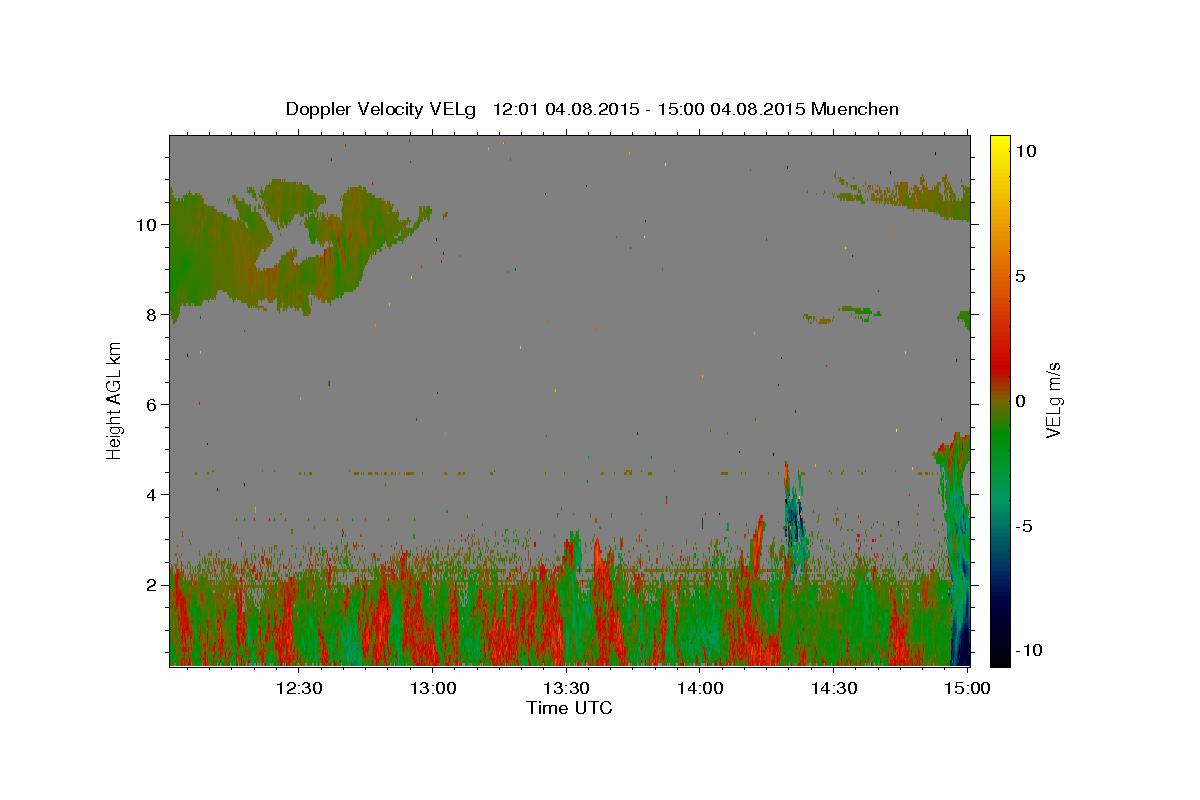
Task: Click the height axis label 6
Action: pyautogui.click(x=150, y=405)
